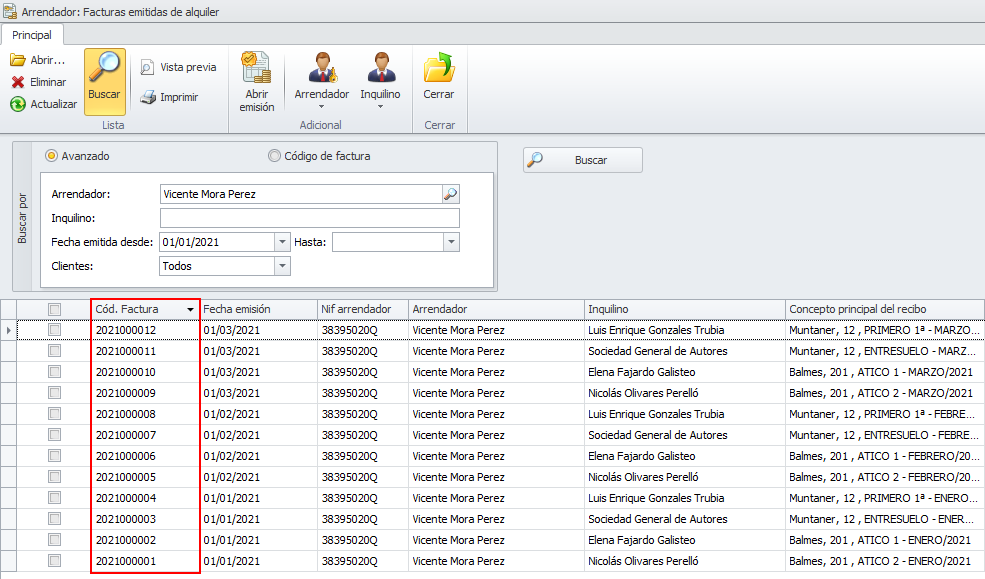Switch to the Principal ribbon tab
This screenshot has width=985, height=579.
(x=32, y=35)
